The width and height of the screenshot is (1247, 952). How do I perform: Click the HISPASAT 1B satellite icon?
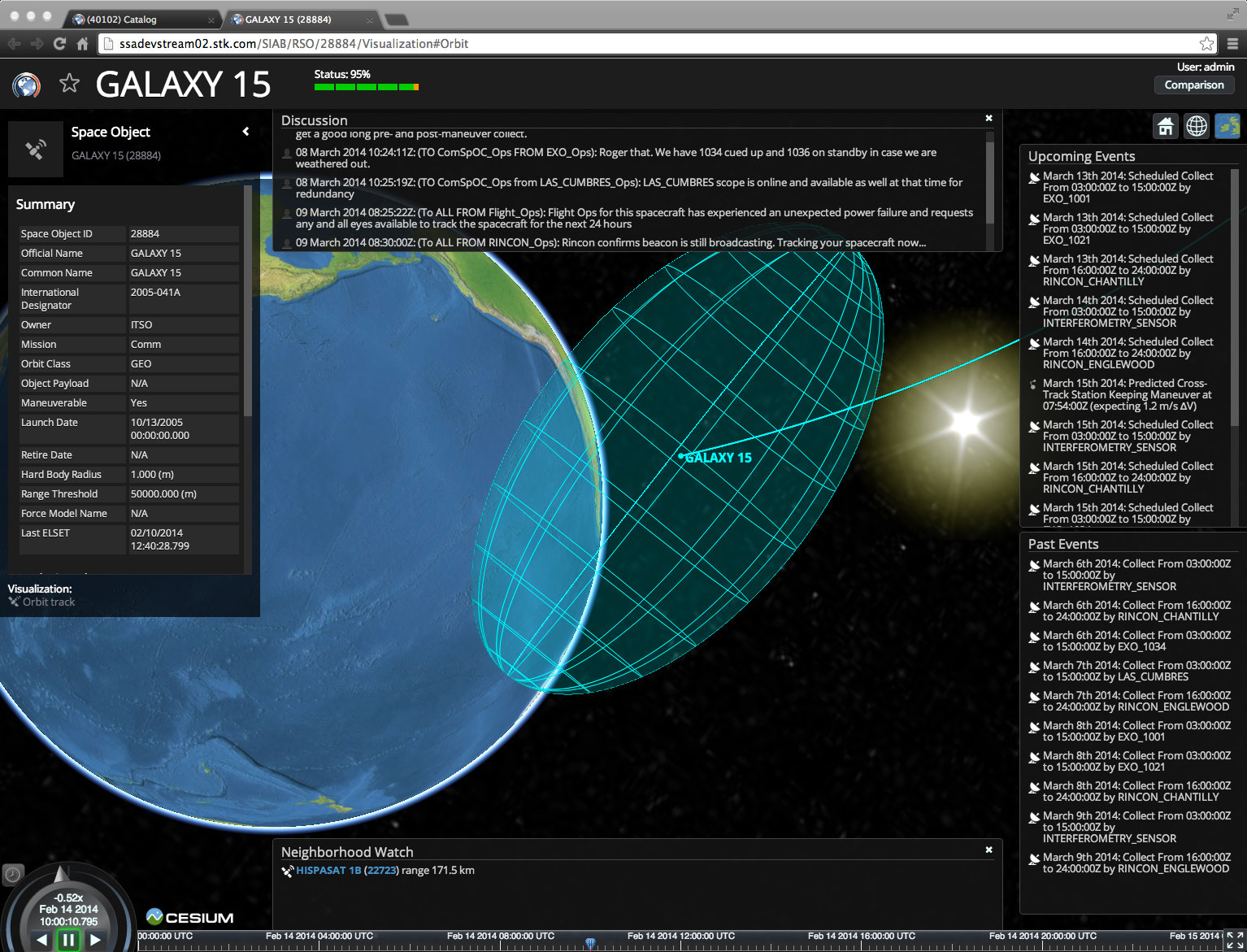pos(288,871)
